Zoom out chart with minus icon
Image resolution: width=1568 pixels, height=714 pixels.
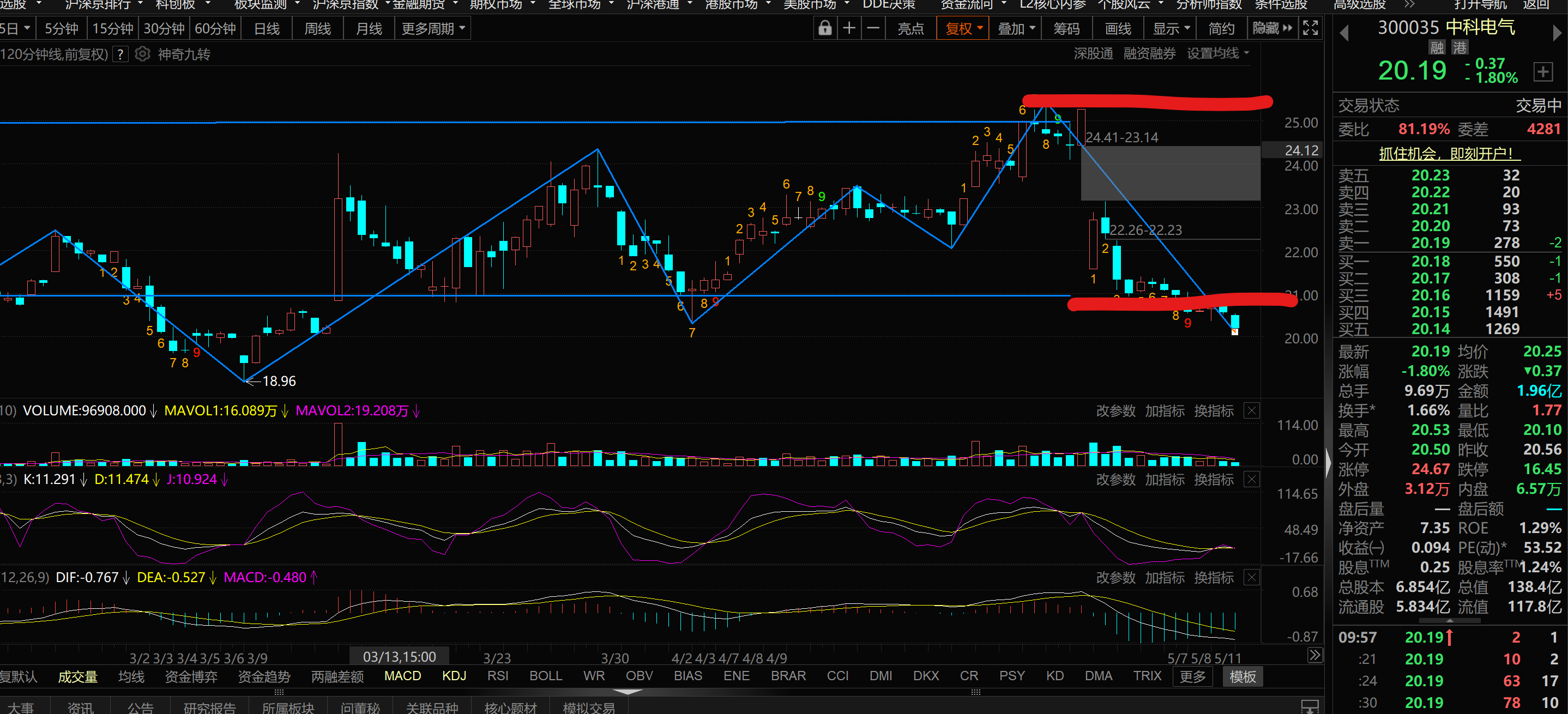point(873,28)
